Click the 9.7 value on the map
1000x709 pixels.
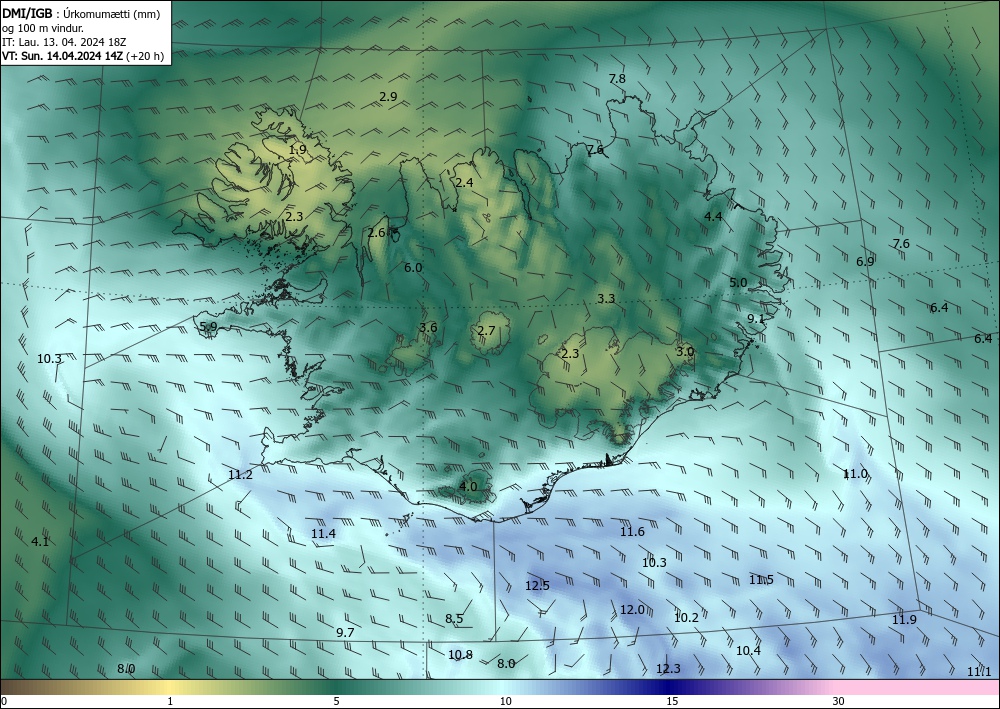coord(345,632)
